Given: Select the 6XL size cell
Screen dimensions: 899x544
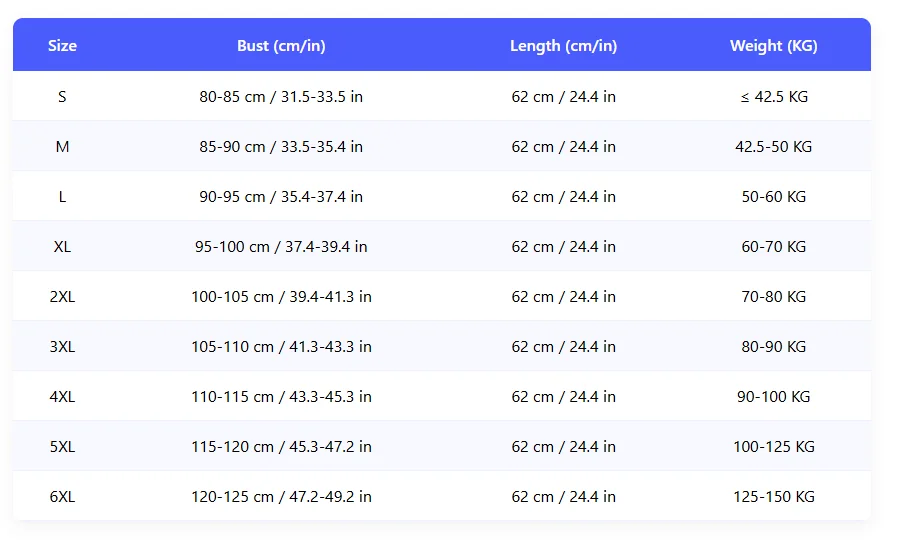Looking at the screenshot, I should (x=62, y=497).
